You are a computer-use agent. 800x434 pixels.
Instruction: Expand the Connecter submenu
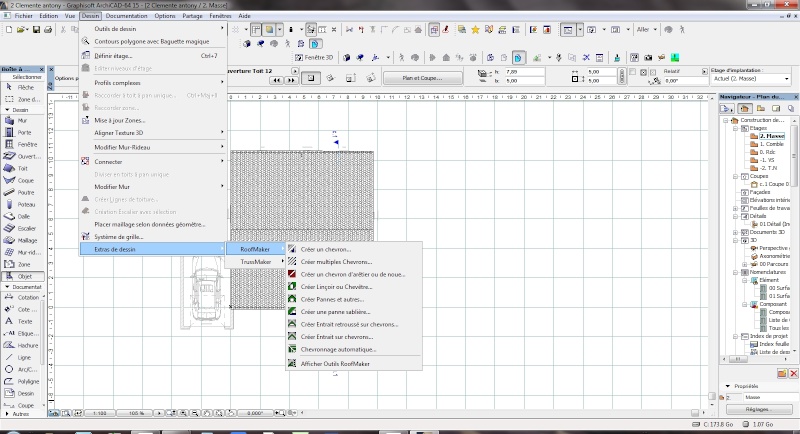pos(152,162)
